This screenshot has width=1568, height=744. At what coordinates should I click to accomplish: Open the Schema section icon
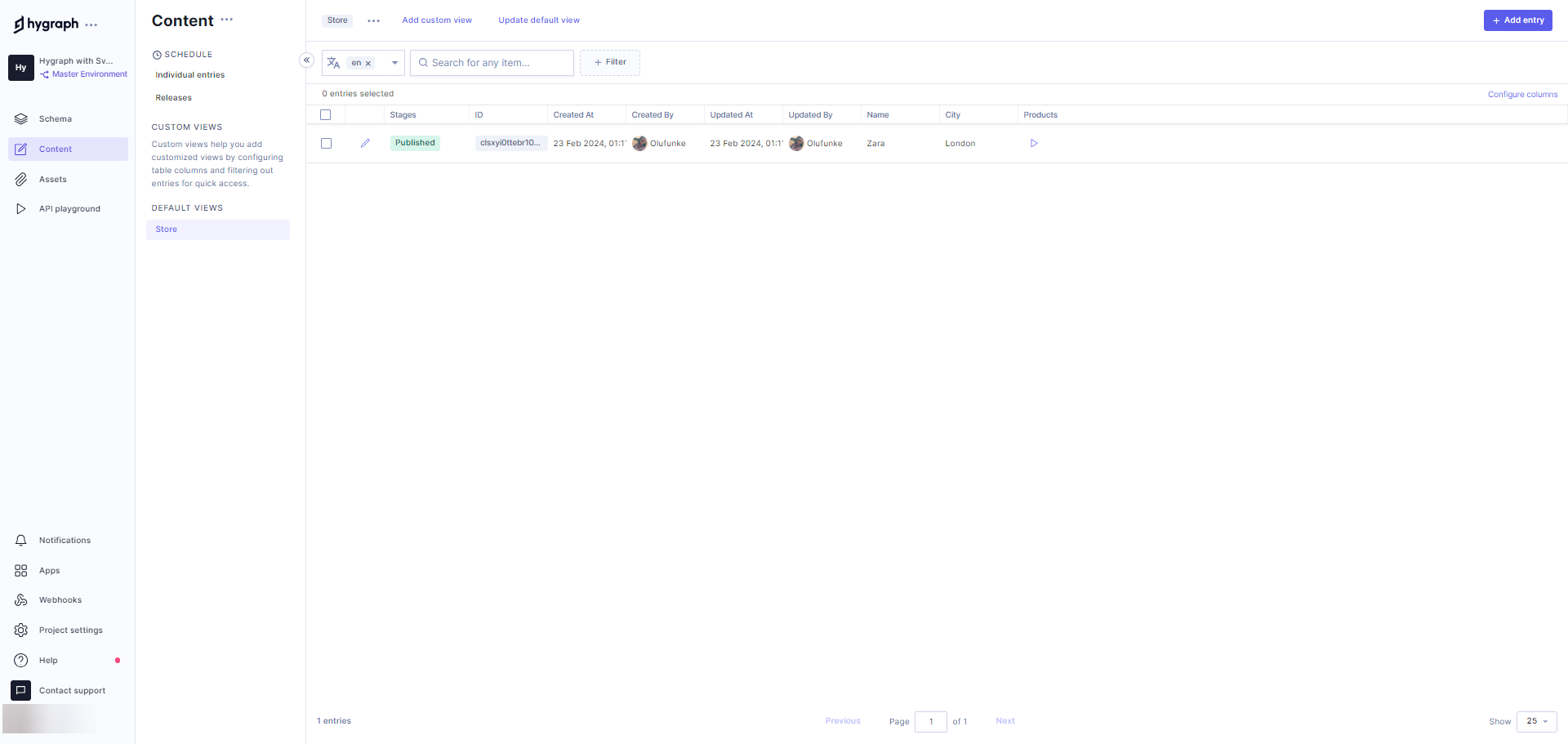tap(21, 119)
